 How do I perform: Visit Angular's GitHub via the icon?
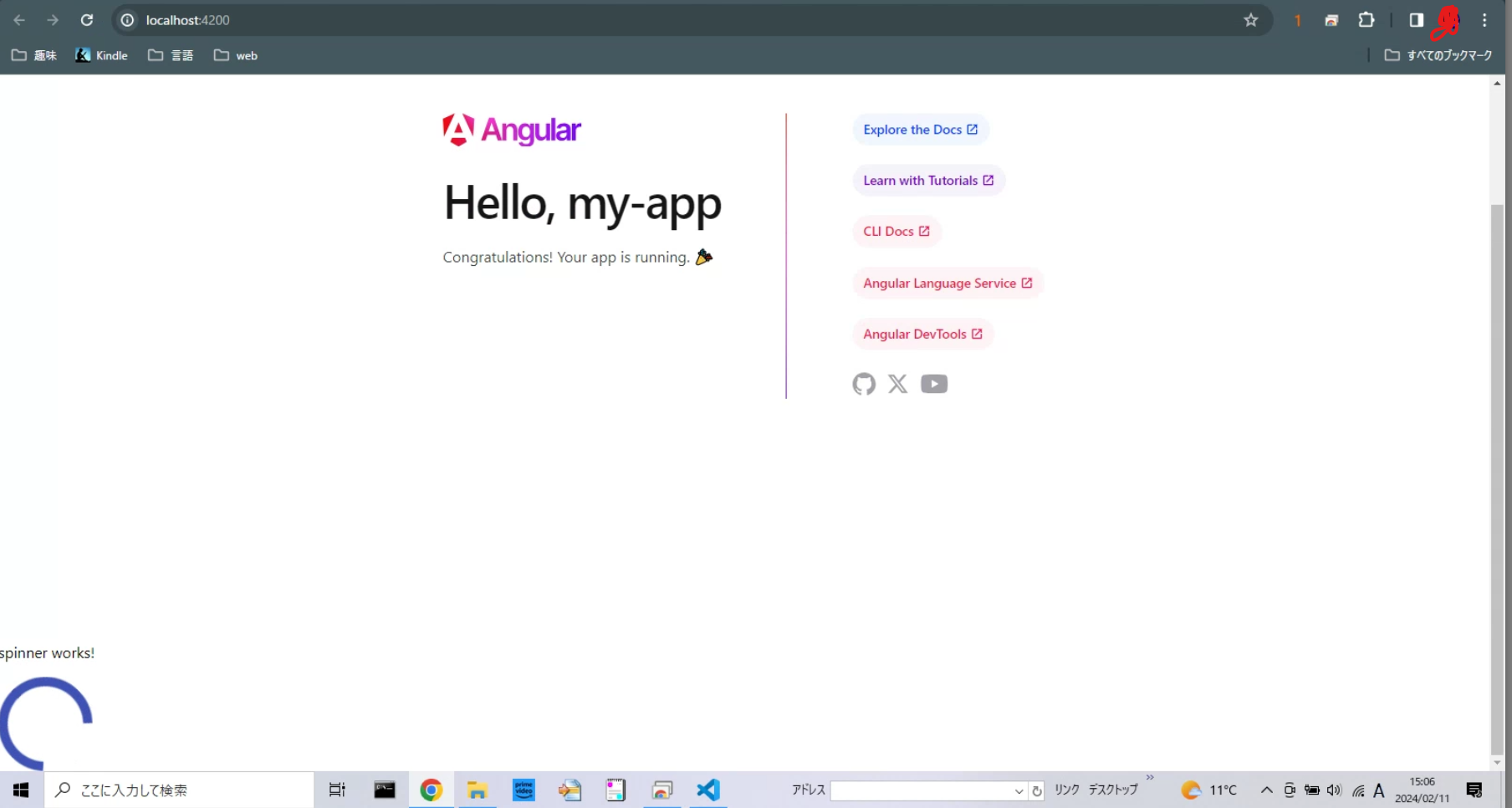[x=864, y=384]
